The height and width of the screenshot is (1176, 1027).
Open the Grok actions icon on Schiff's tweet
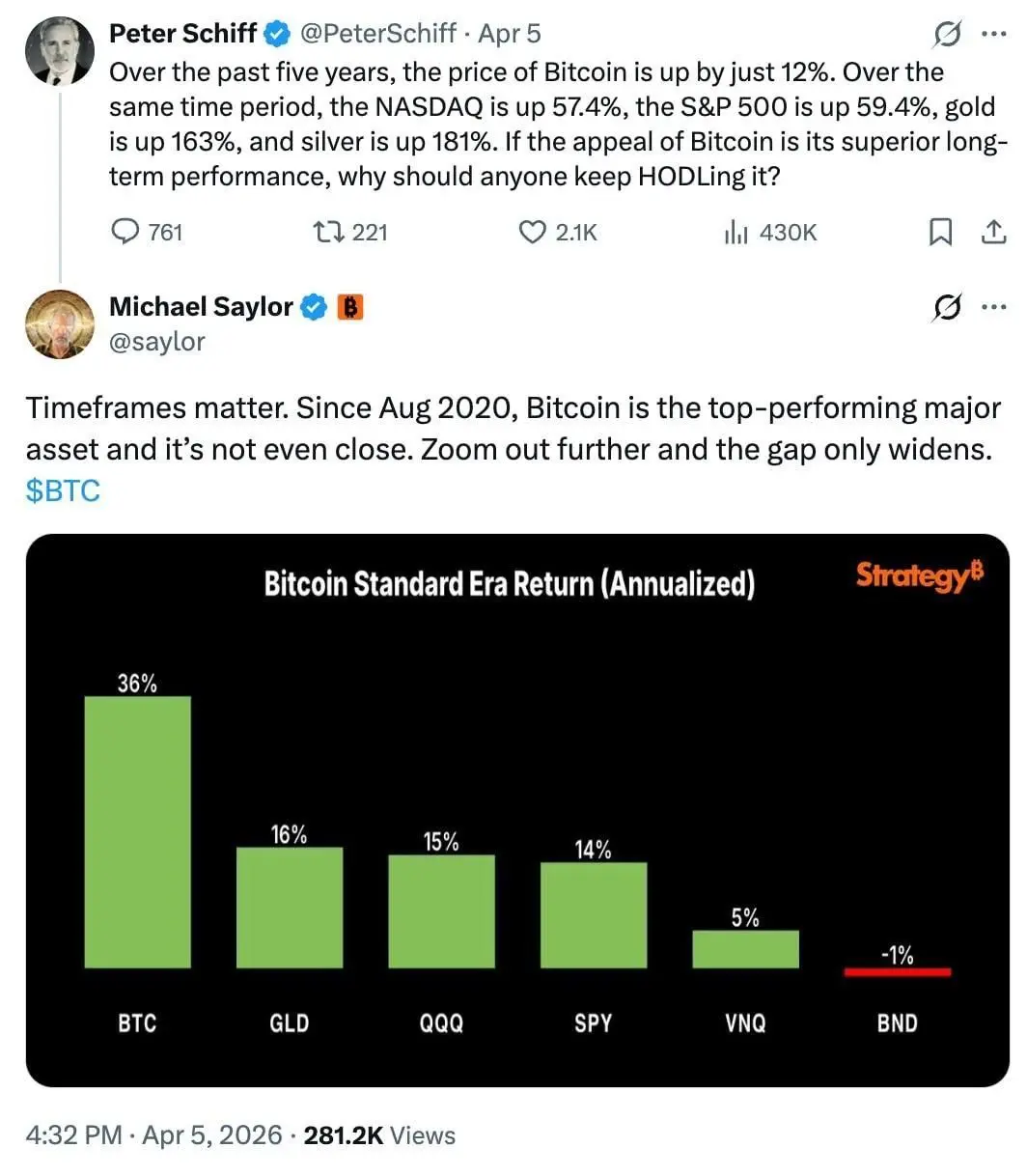[x=947, y=33]
